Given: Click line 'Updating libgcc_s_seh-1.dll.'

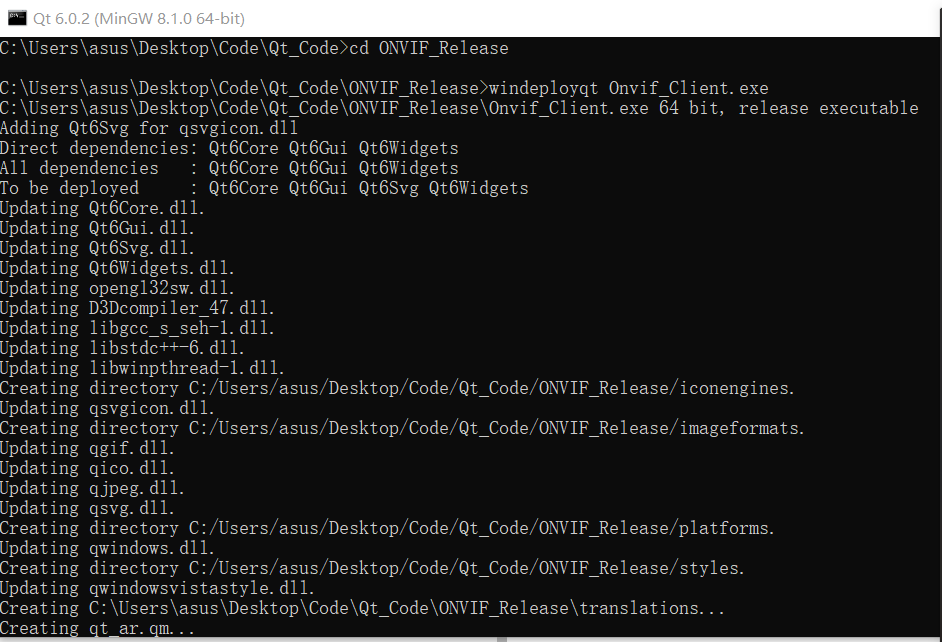Looking at the screenshot, I should (x=137, y=329).
